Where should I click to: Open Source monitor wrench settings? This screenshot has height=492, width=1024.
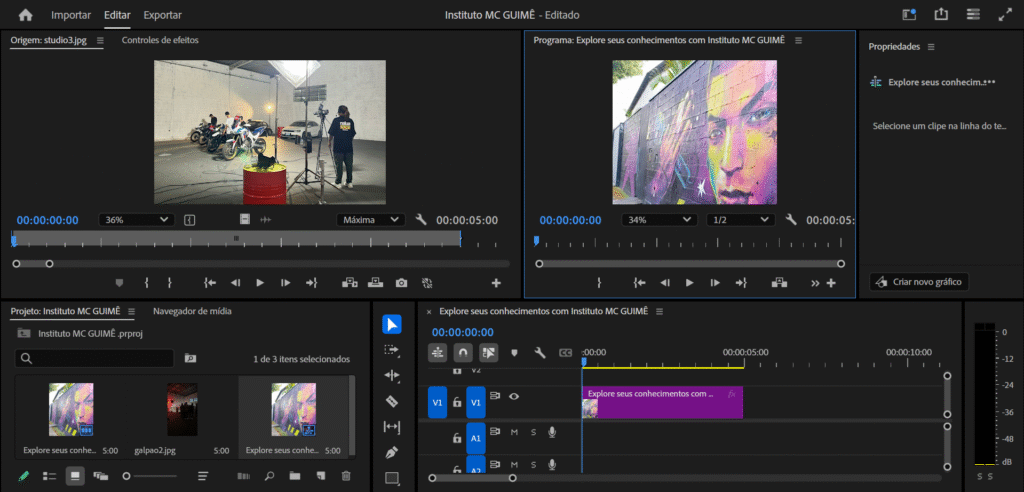pyautogui.click(x=421, y=220)
